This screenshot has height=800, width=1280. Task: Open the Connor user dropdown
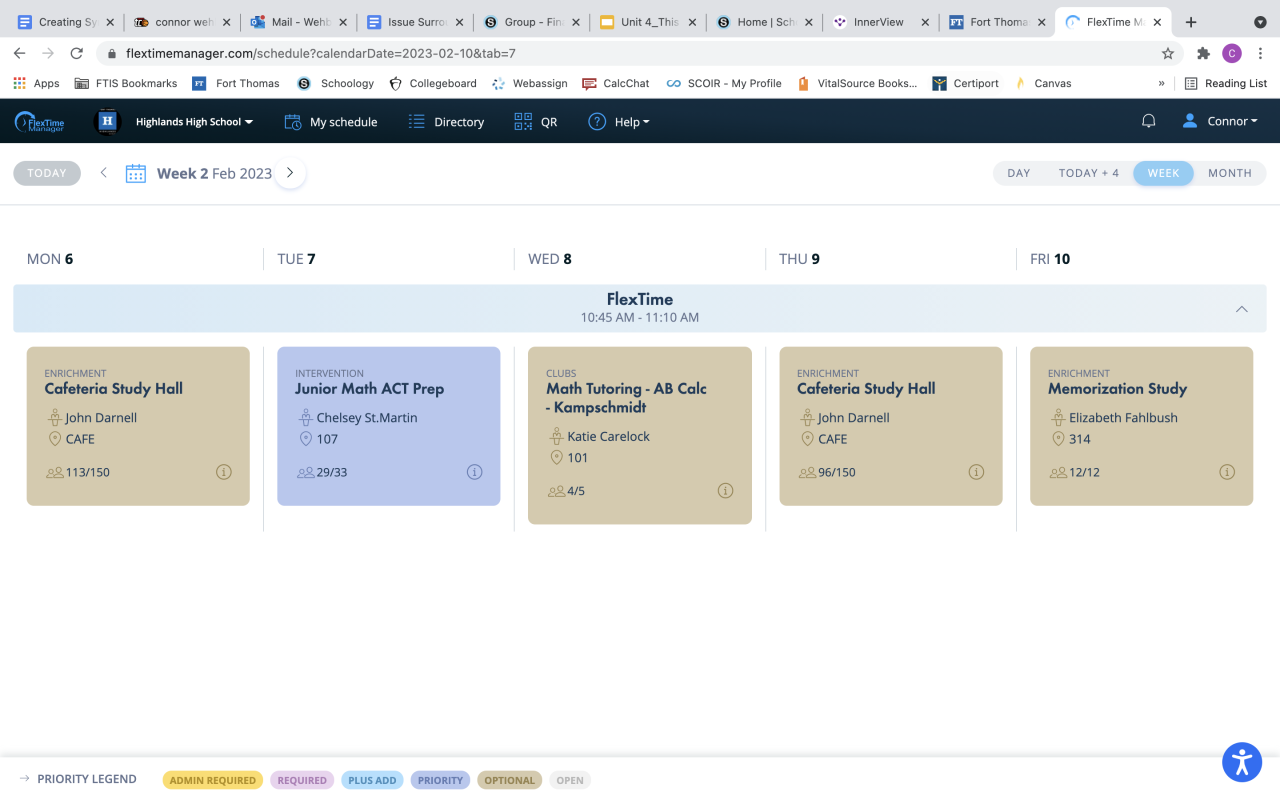1232,121
